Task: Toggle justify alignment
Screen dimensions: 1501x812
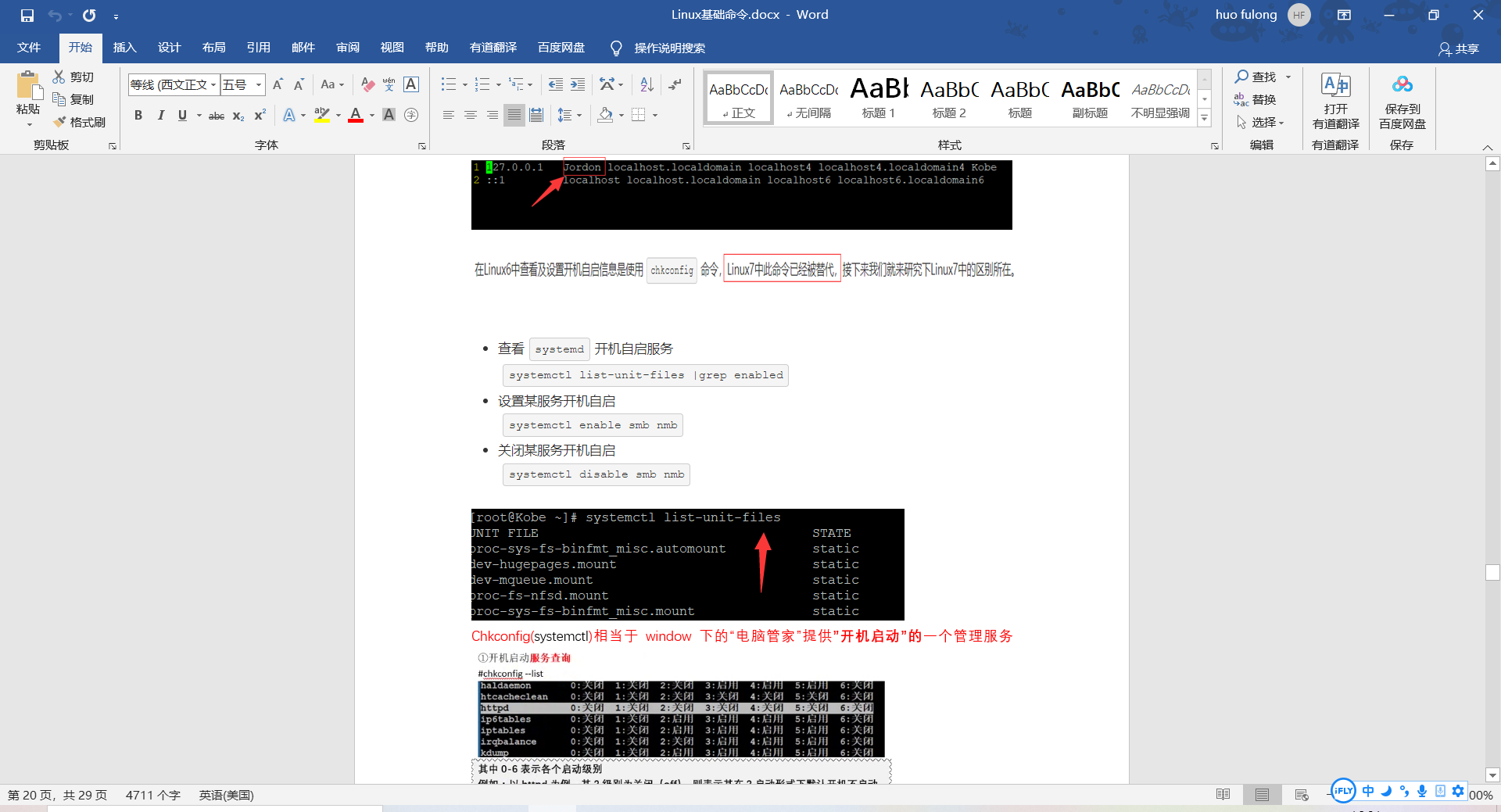Action: coord(514,115)
